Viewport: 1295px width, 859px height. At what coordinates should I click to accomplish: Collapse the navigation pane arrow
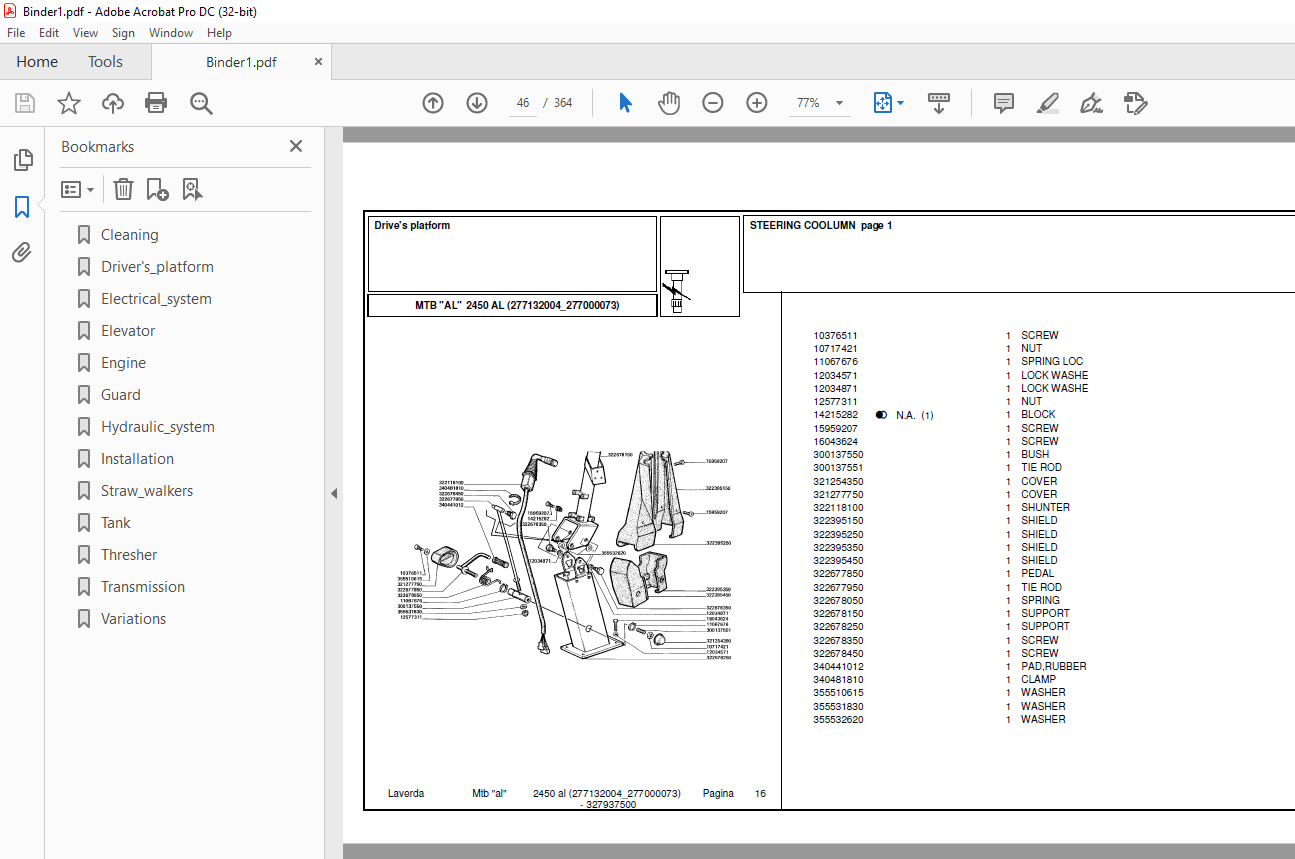pos(334,493)
